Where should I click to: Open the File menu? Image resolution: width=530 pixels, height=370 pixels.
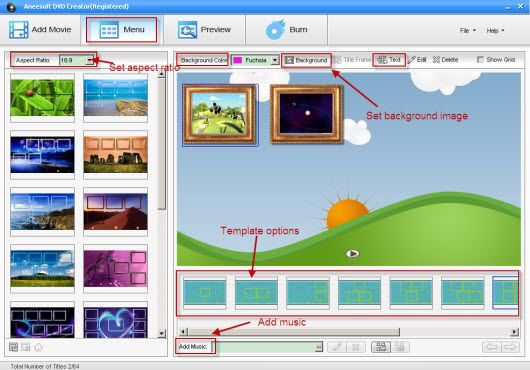467,30
